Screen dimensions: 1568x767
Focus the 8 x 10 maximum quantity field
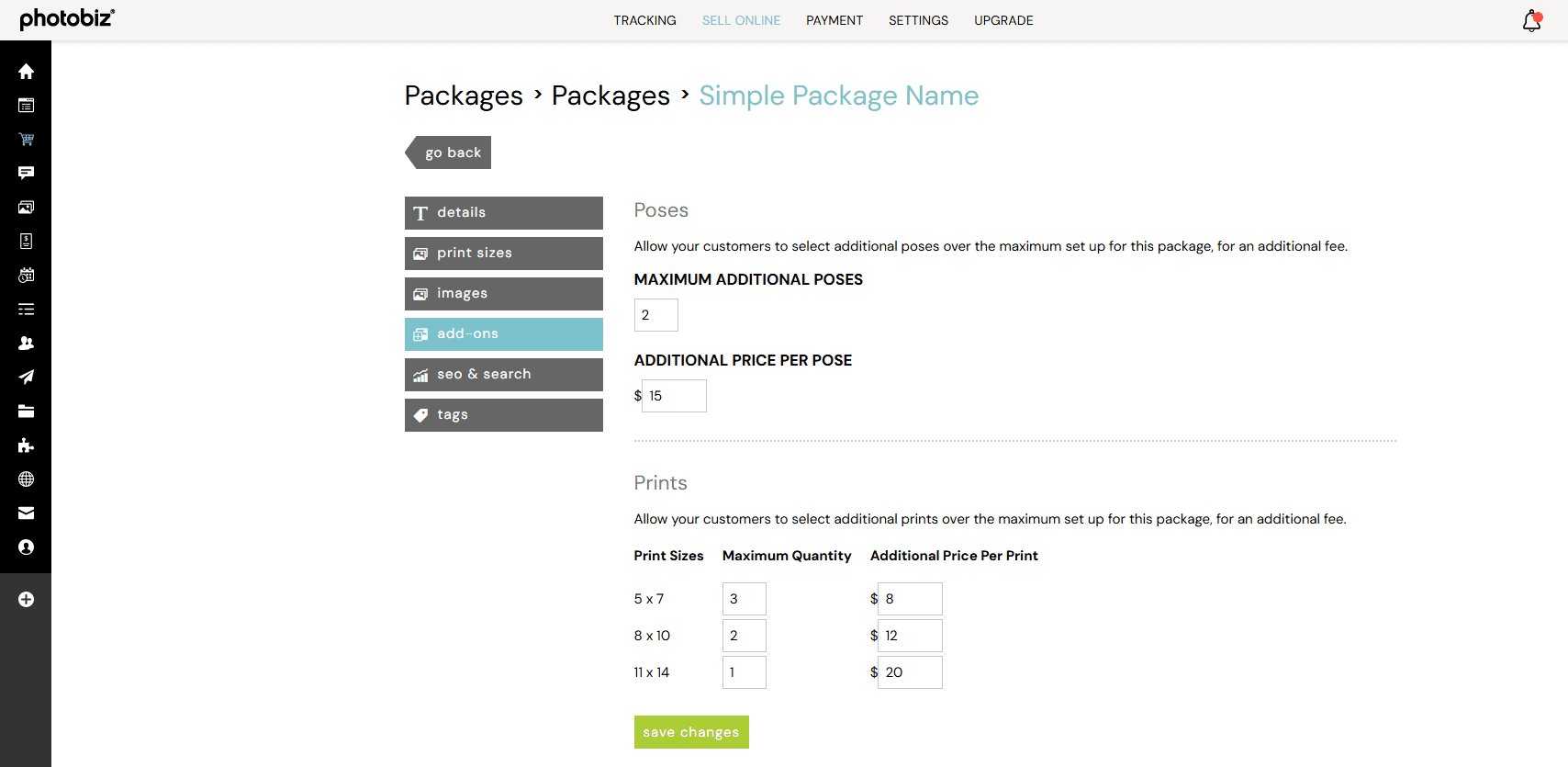click(x=745, y=636)
